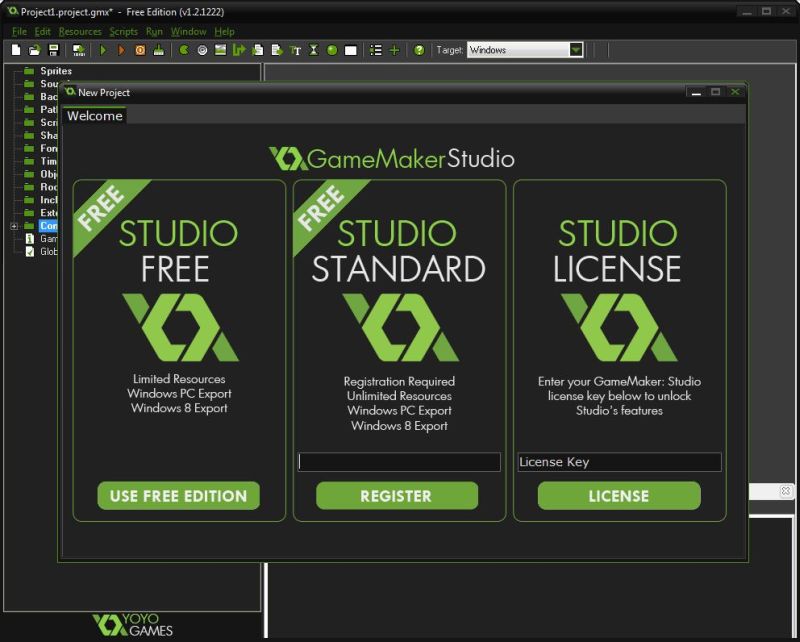Image resolution: width=800 pixels, height=642 pixels.
Task: Expand the highlighted tree node with plus box
Action: coord(14,226)
